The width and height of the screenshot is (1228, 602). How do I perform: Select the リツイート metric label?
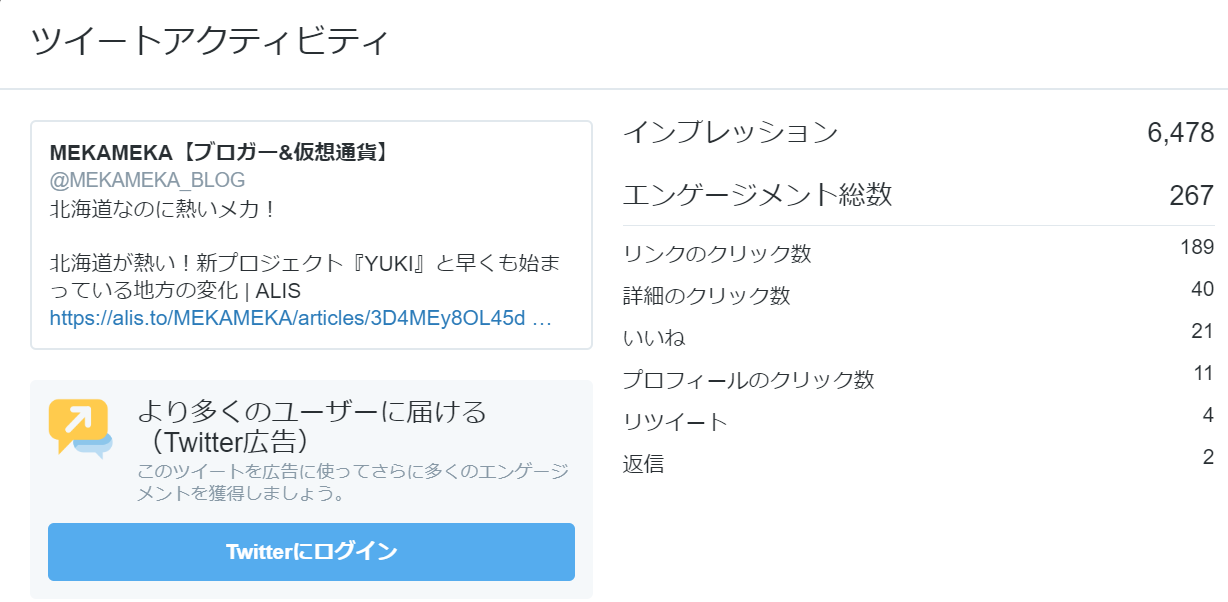[x=675, y=422]
